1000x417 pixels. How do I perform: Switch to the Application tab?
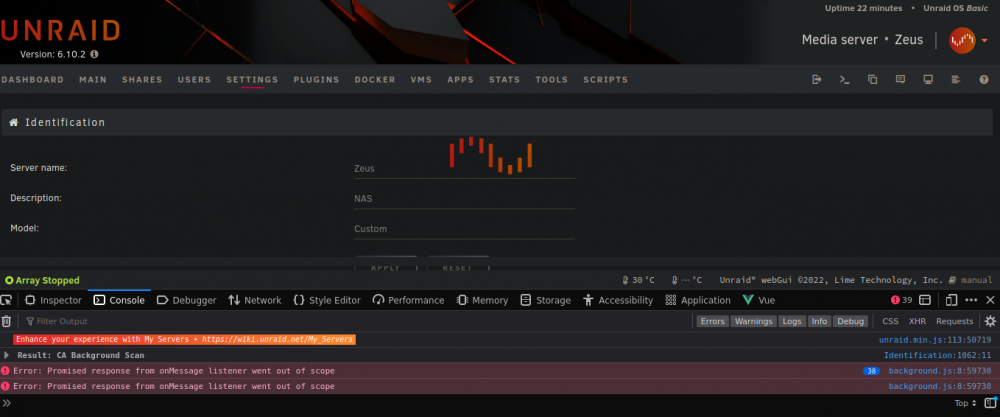point(698,300)
